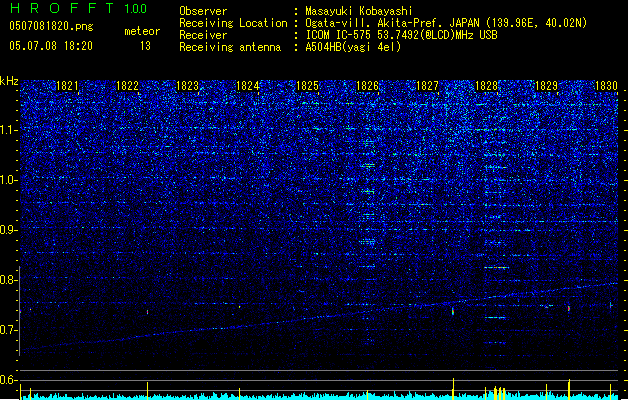Click the date stamp 05.07.08 18:20
Viewport: 629px width, 400px height.
tap(51, 46)
